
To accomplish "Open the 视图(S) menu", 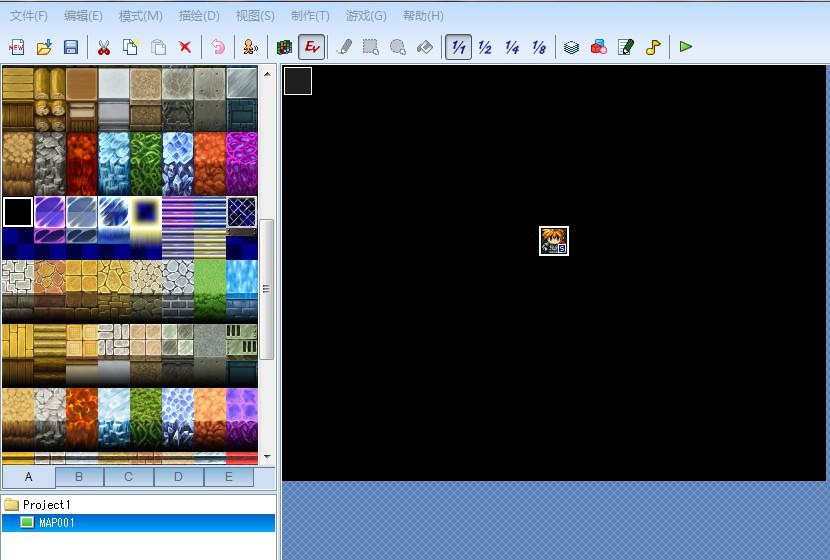I will pos(255,16).
